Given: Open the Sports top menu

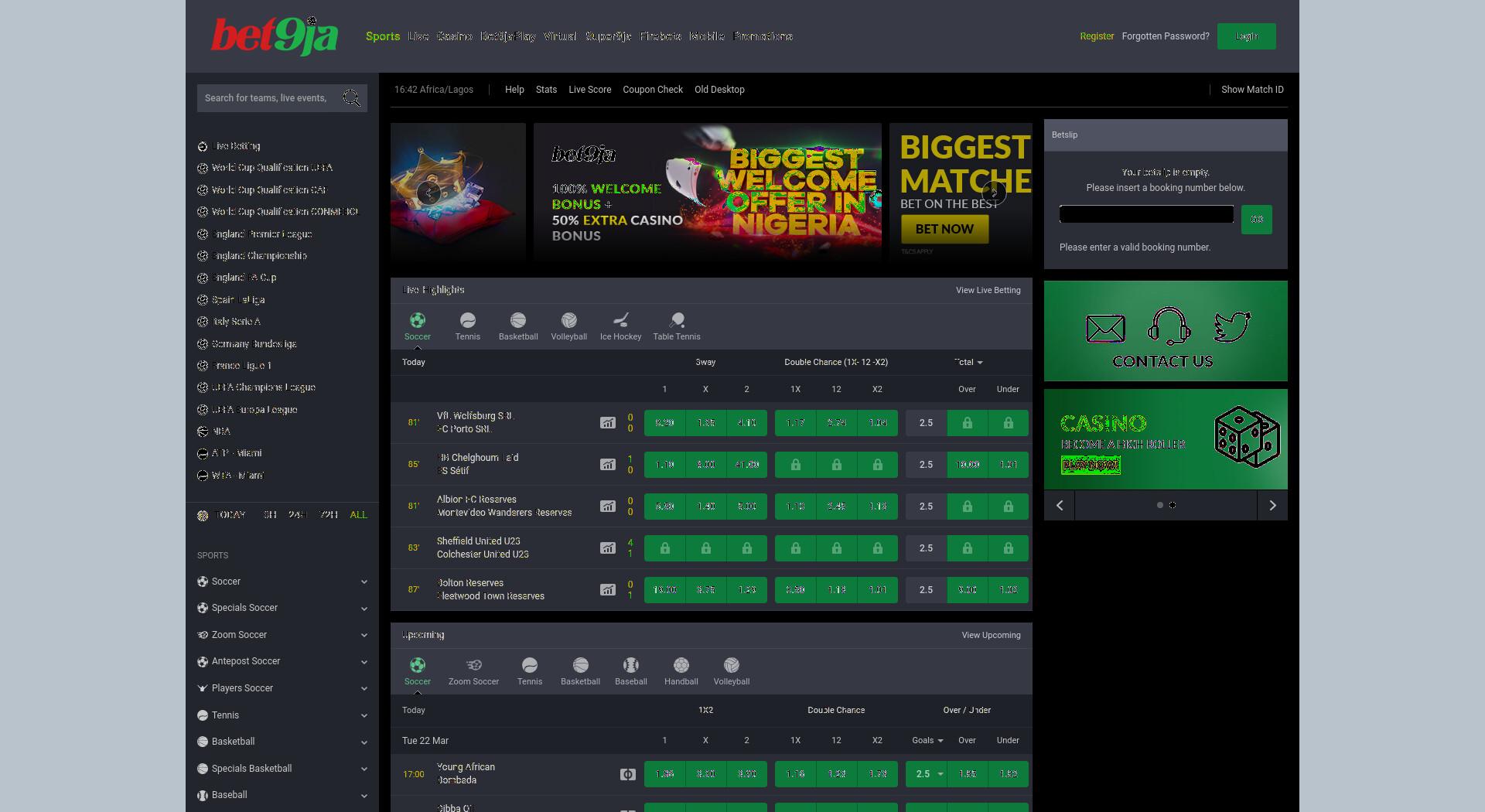Looking at the screenshot, I should tap(383, 36).
